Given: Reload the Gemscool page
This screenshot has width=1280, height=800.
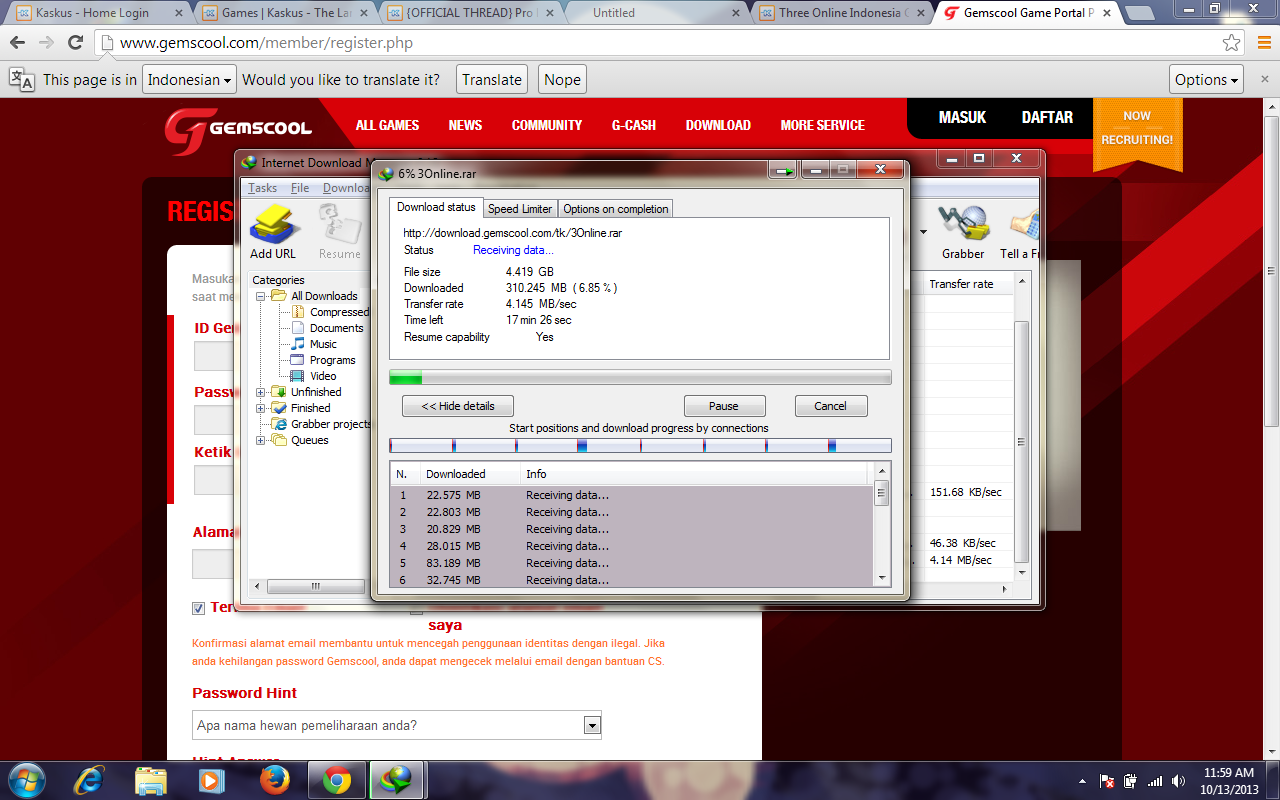Looking at the screenshot, I should pyautogui.click(x=75, y=43).
